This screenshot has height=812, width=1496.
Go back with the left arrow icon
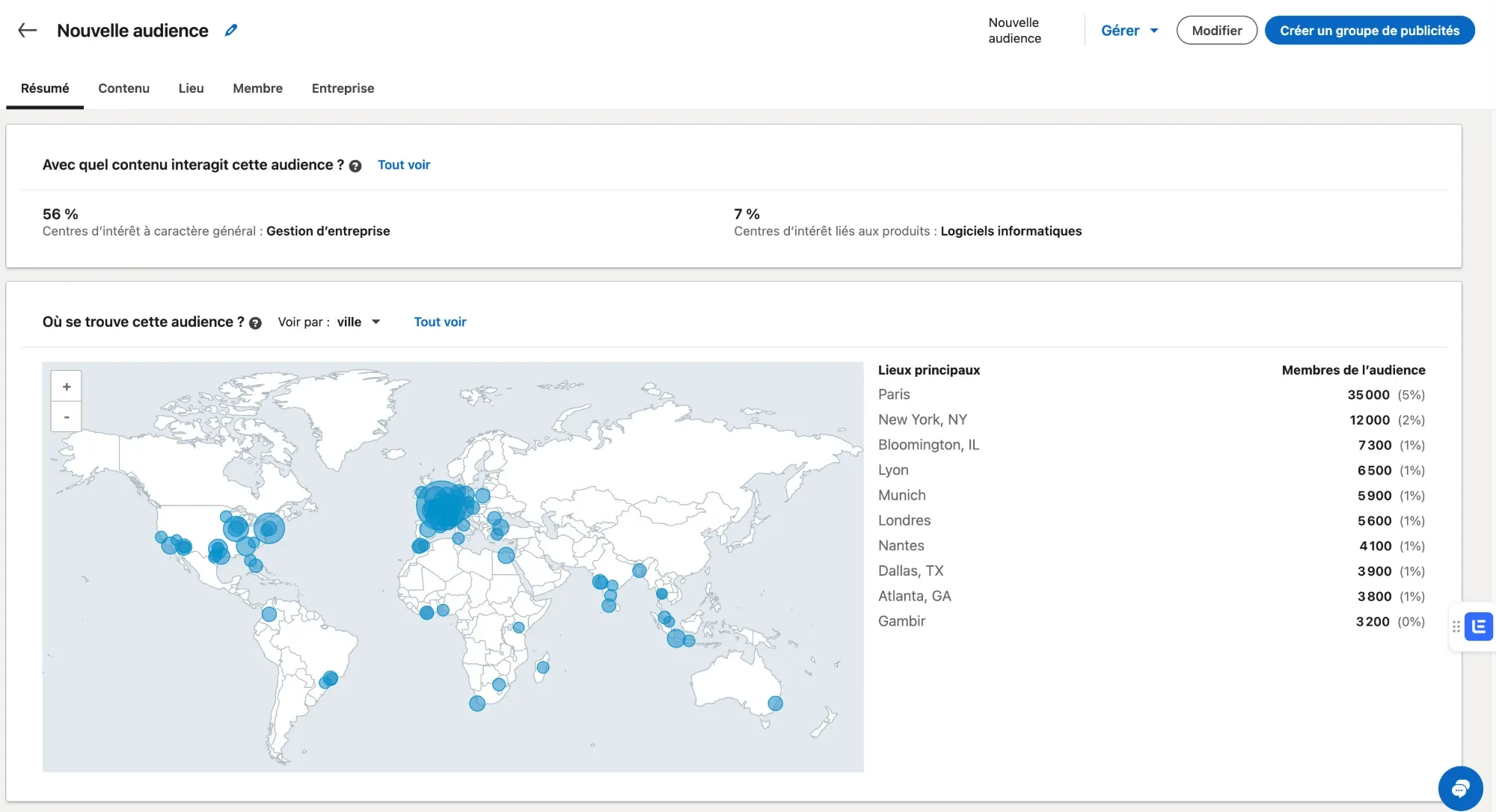(x=28, y=30)
